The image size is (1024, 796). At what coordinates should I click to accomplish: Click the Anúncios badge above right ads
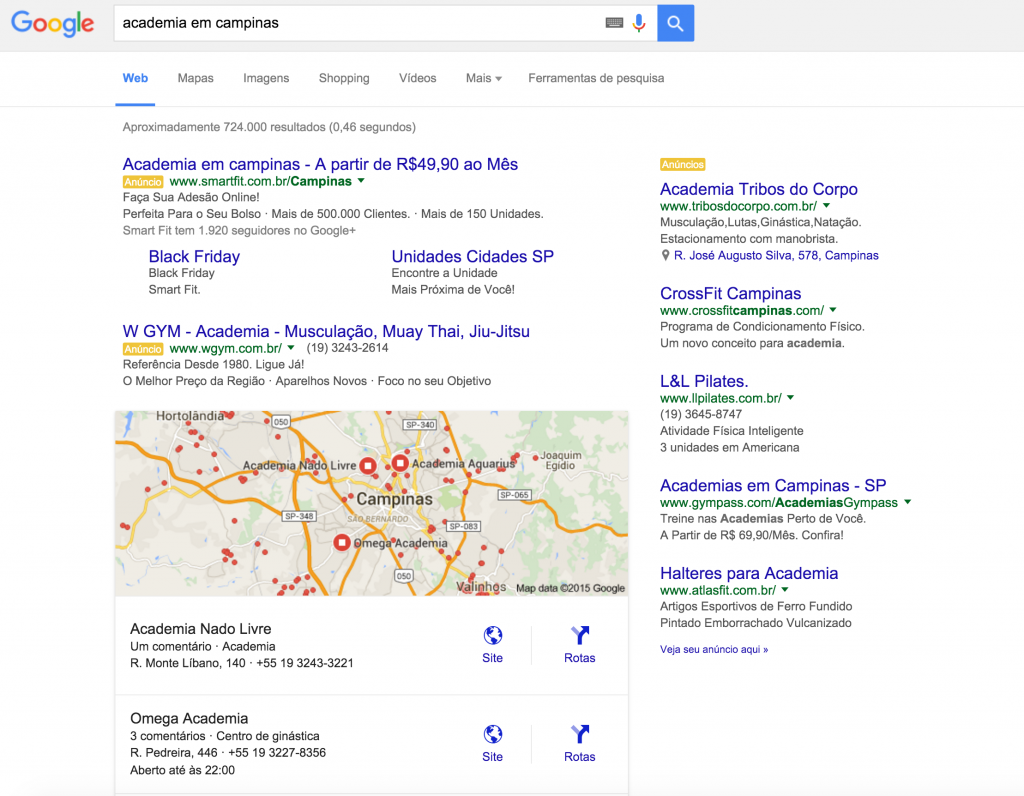click(682, 165)
